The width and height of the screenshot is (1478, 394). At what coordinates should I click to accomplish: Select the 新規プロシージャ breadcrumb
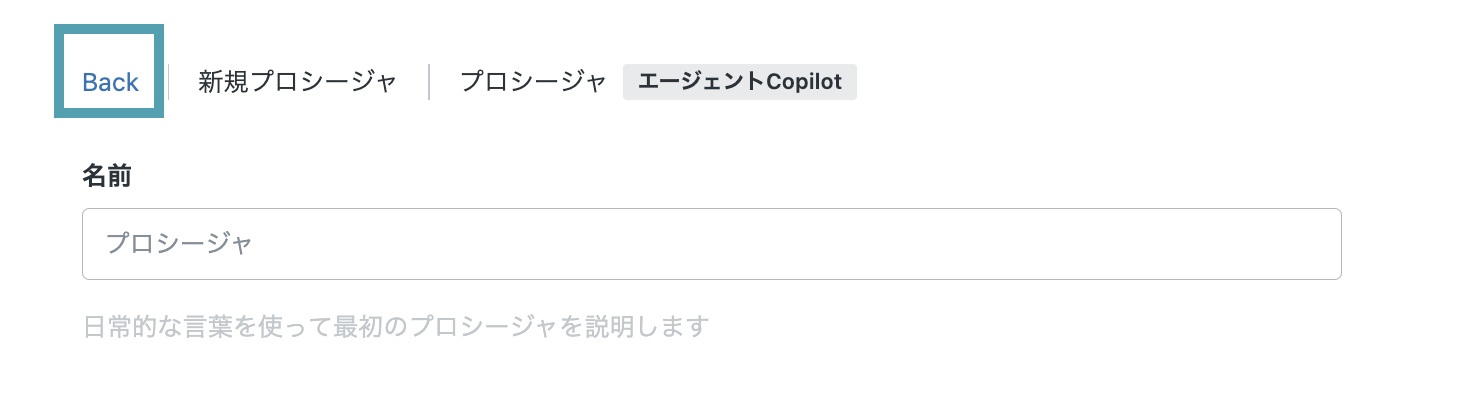coord(298,82)
